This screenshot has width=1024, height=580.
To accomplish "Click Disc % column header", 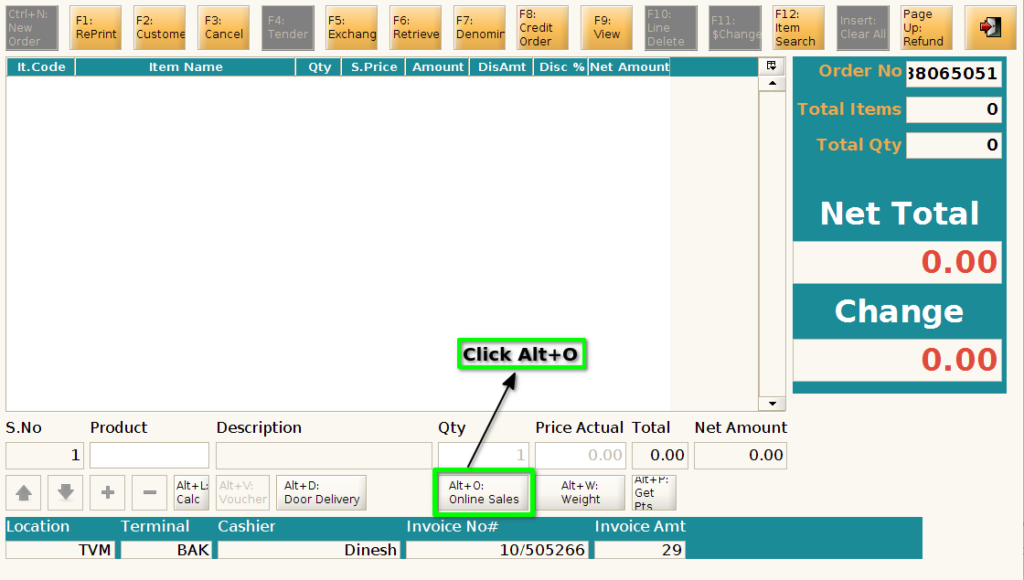I will 561,67.
